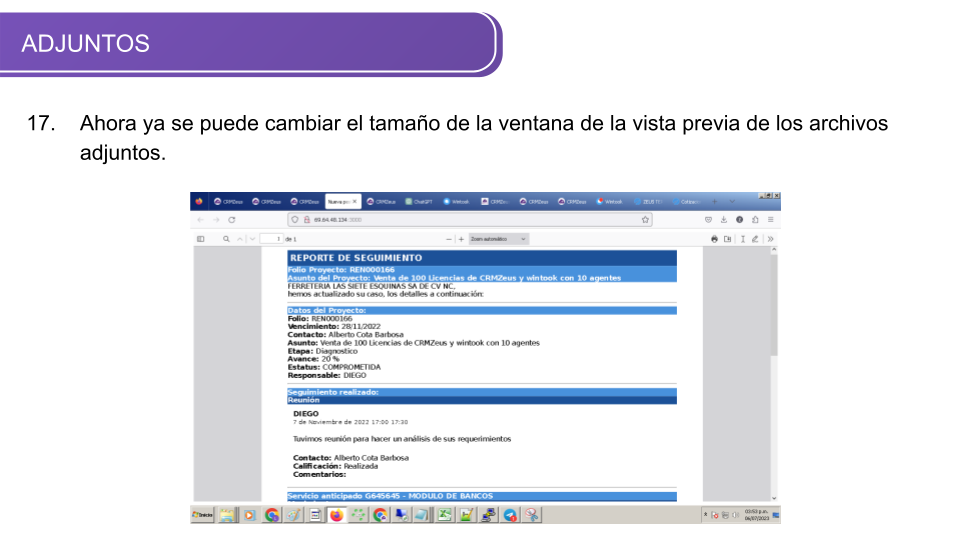This screenshot has height=540, width=960.
Task: Click the system tray clock
Action: pyautogui.click(x=756, y=516)
